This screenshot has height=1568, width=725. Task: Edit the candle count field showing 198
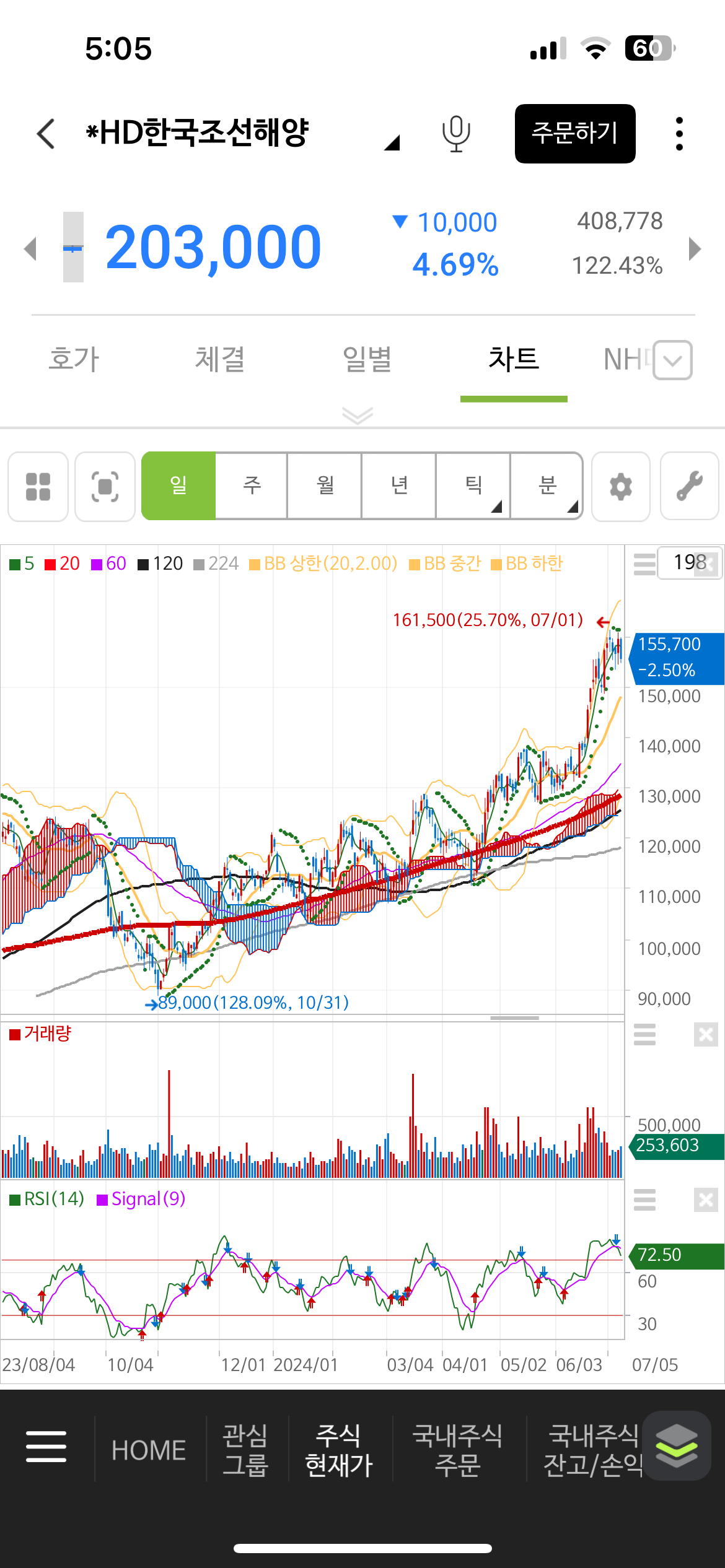coord(689,562)
